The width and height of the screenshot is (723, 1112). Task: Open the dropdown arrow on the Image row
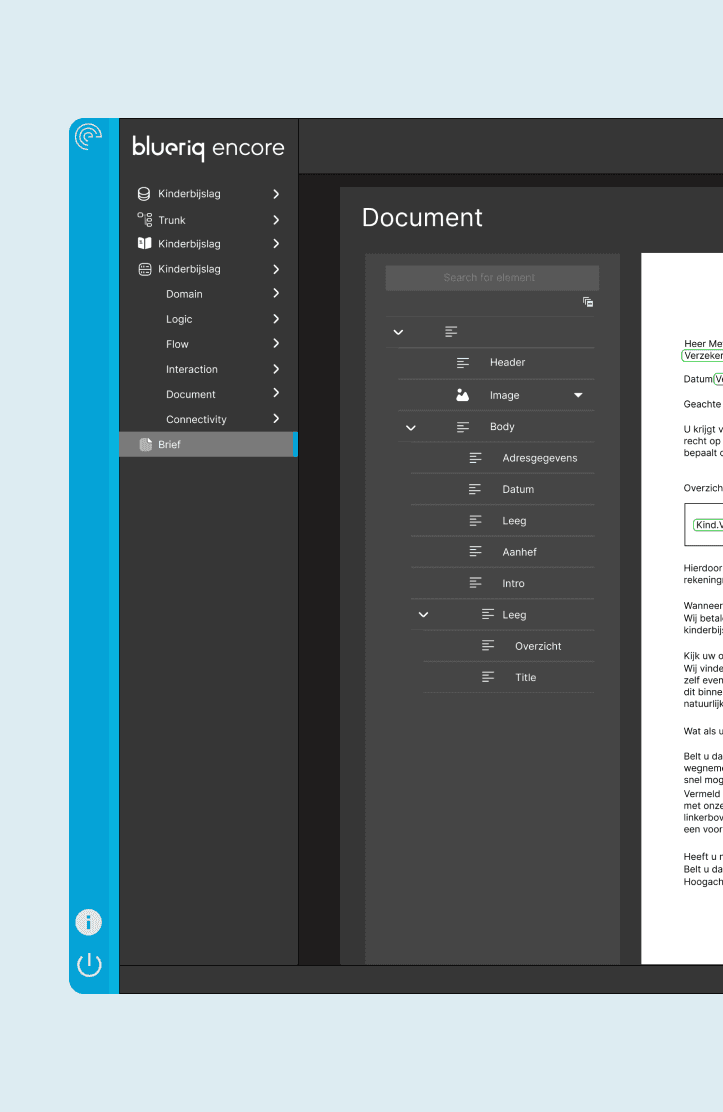(x=578, y=395)
